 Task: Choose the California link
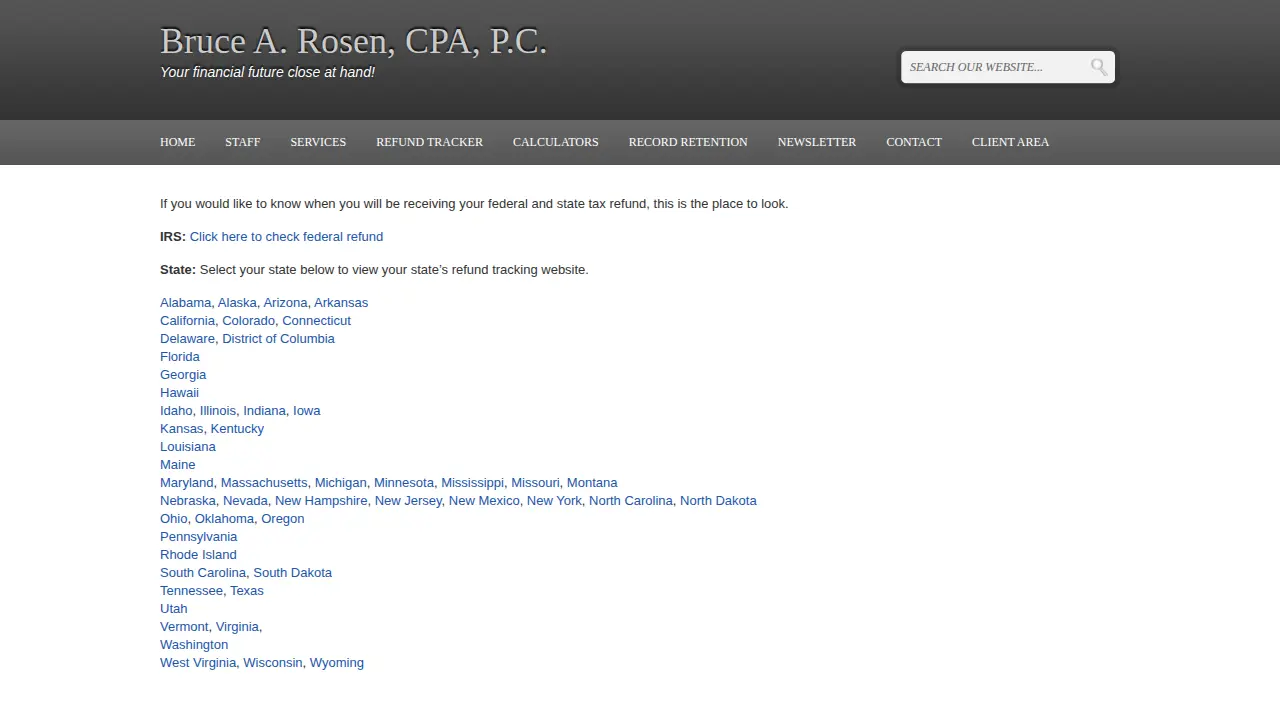click(x=187, y=321)
